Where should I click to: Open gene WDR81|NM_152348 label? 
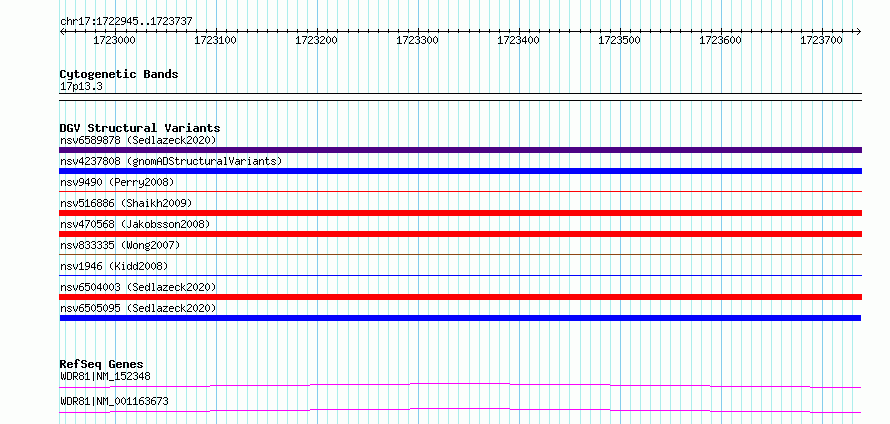click(x=105, y=376)
